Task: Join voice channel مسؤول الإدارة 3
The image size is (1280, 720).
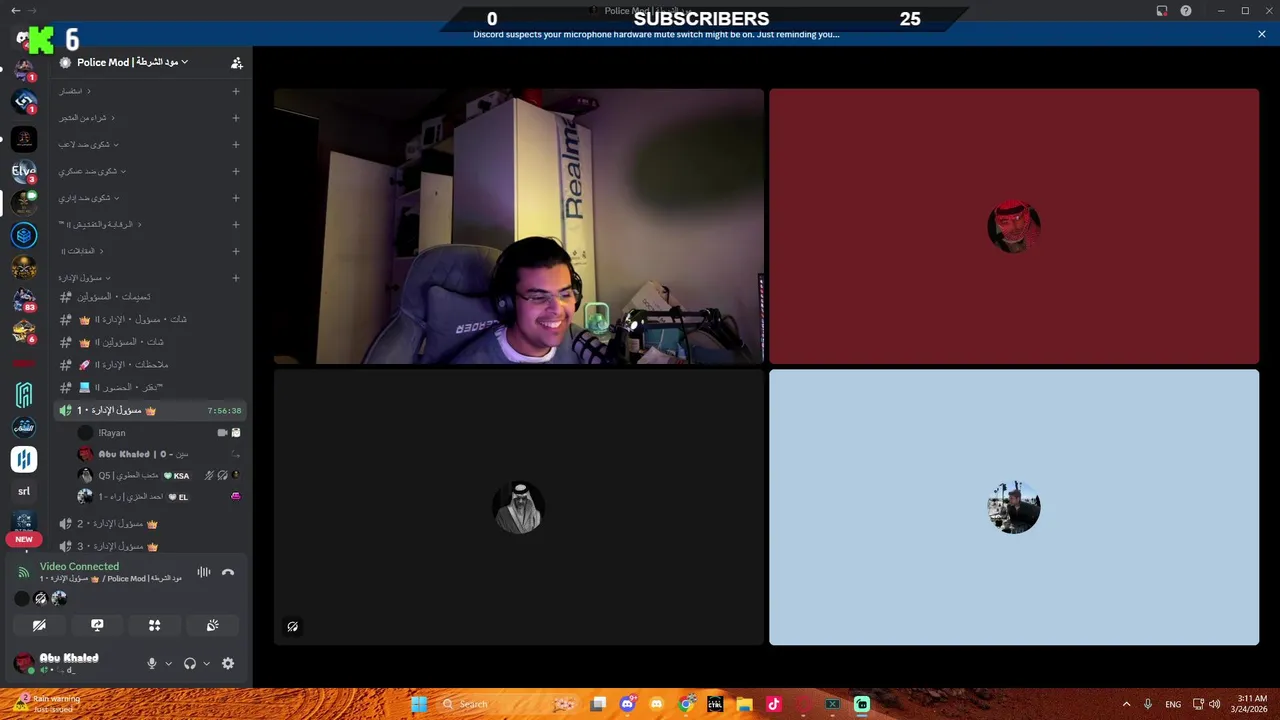Action: tap(150, 546)
